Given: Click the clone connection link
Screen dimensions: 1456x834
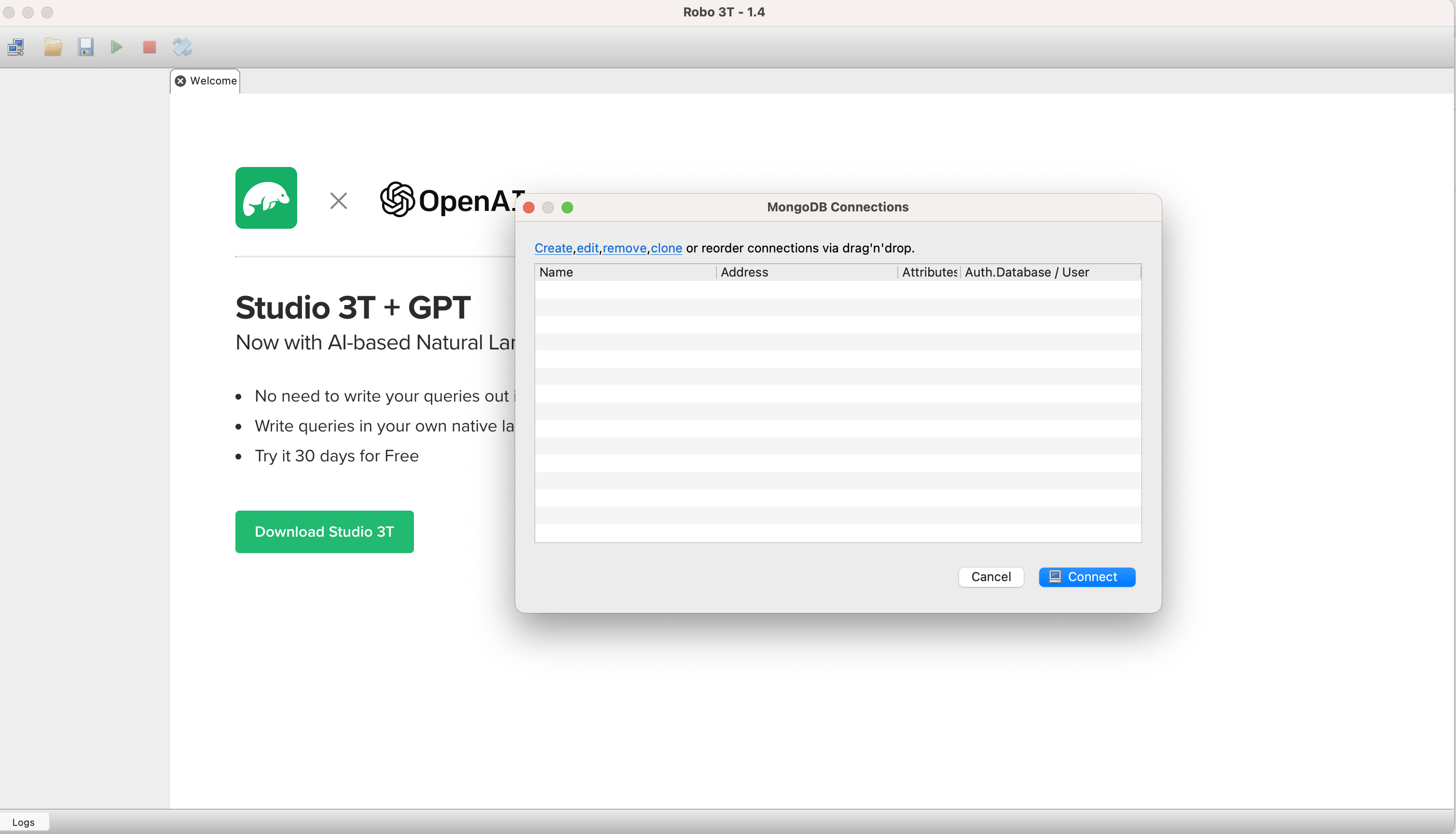Looking at the screenshot, I should point(666,248).
